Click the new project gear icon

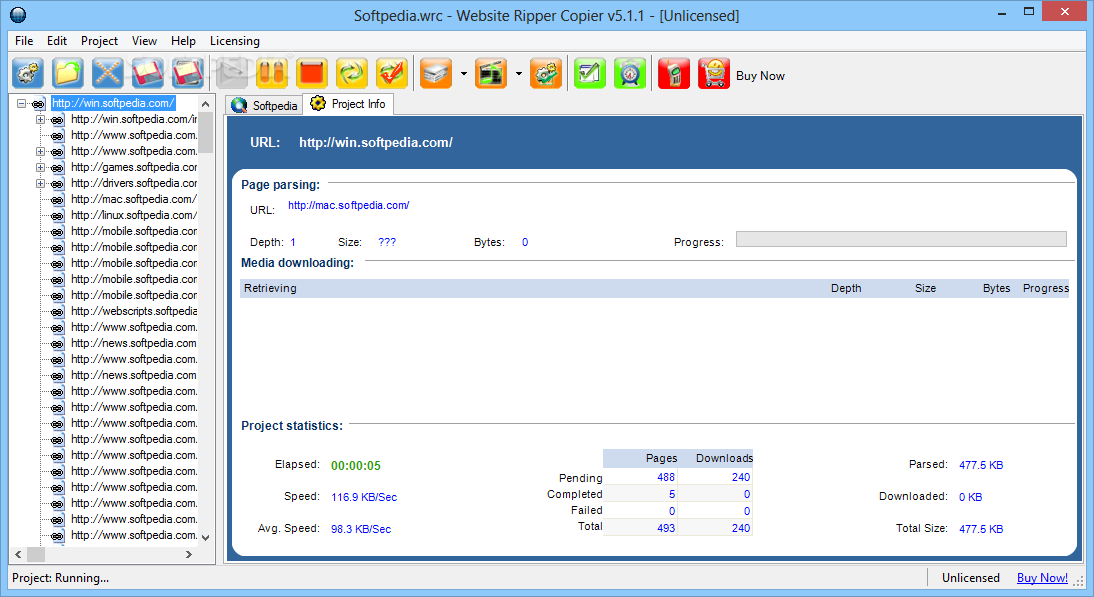(x=27, y=74)
